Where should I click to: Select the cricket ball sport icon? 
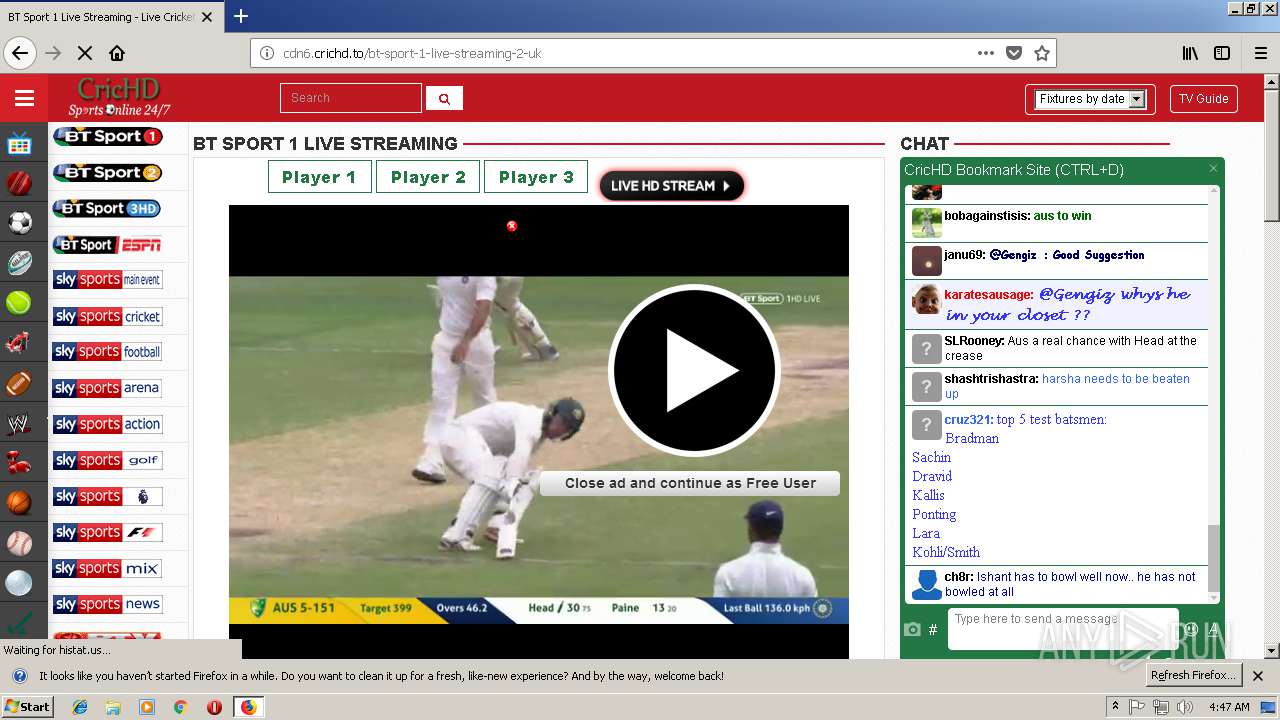click(19, 183)
